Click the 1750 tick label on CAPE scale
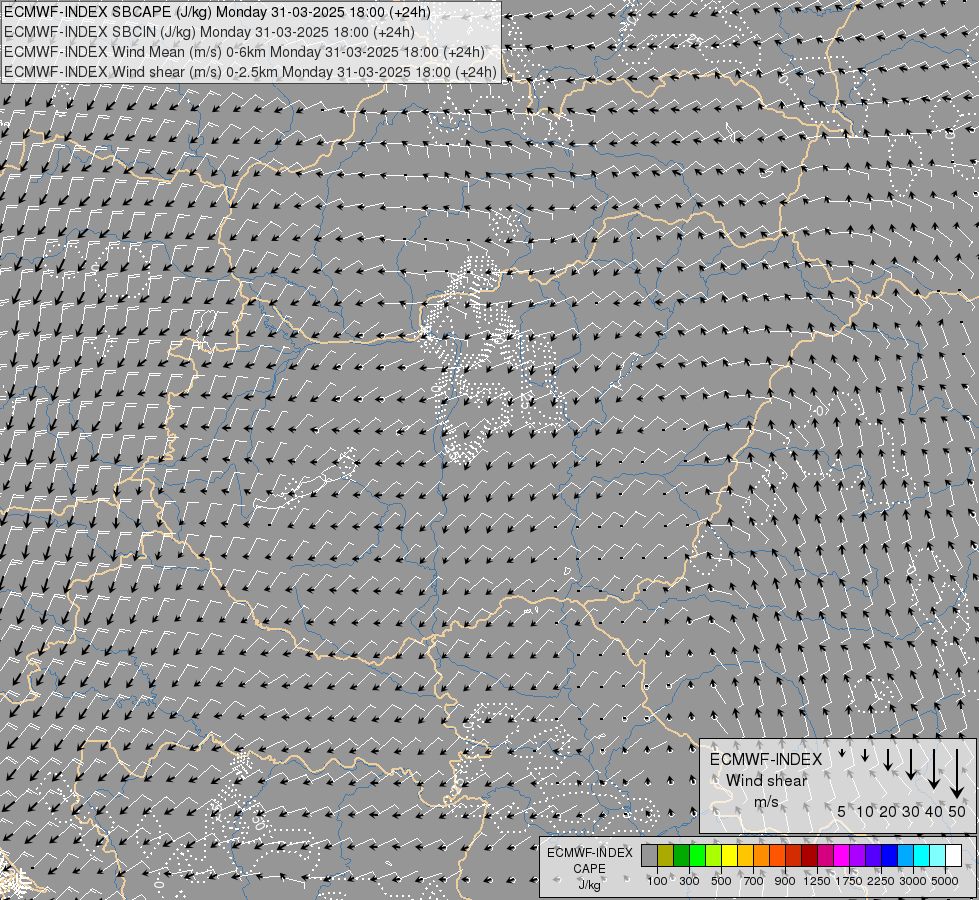Image resolution: width=979 pixels, height=900 pixels. (849, 881)
